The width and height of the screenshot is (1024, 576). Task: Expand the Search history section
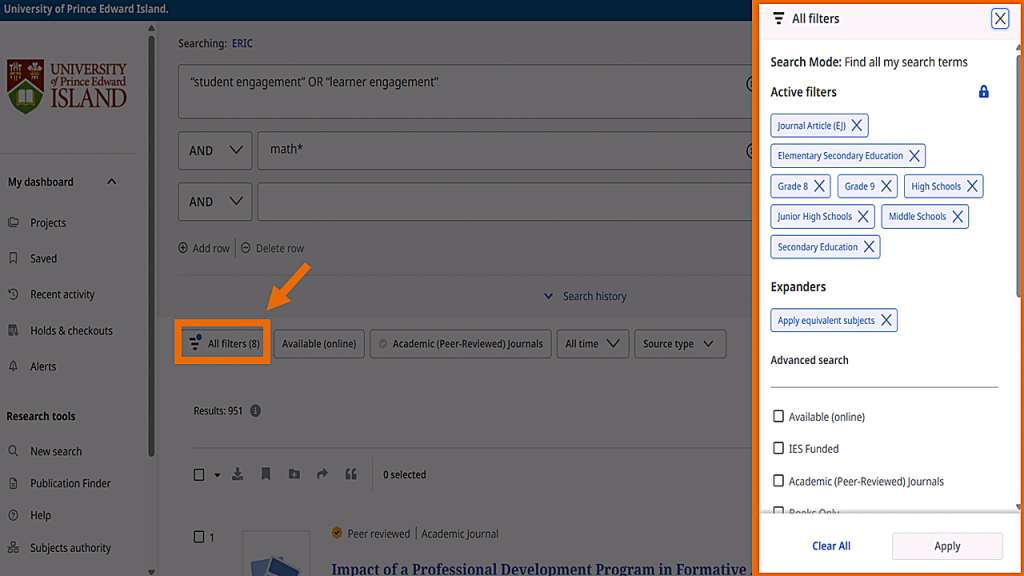(585, 296)
